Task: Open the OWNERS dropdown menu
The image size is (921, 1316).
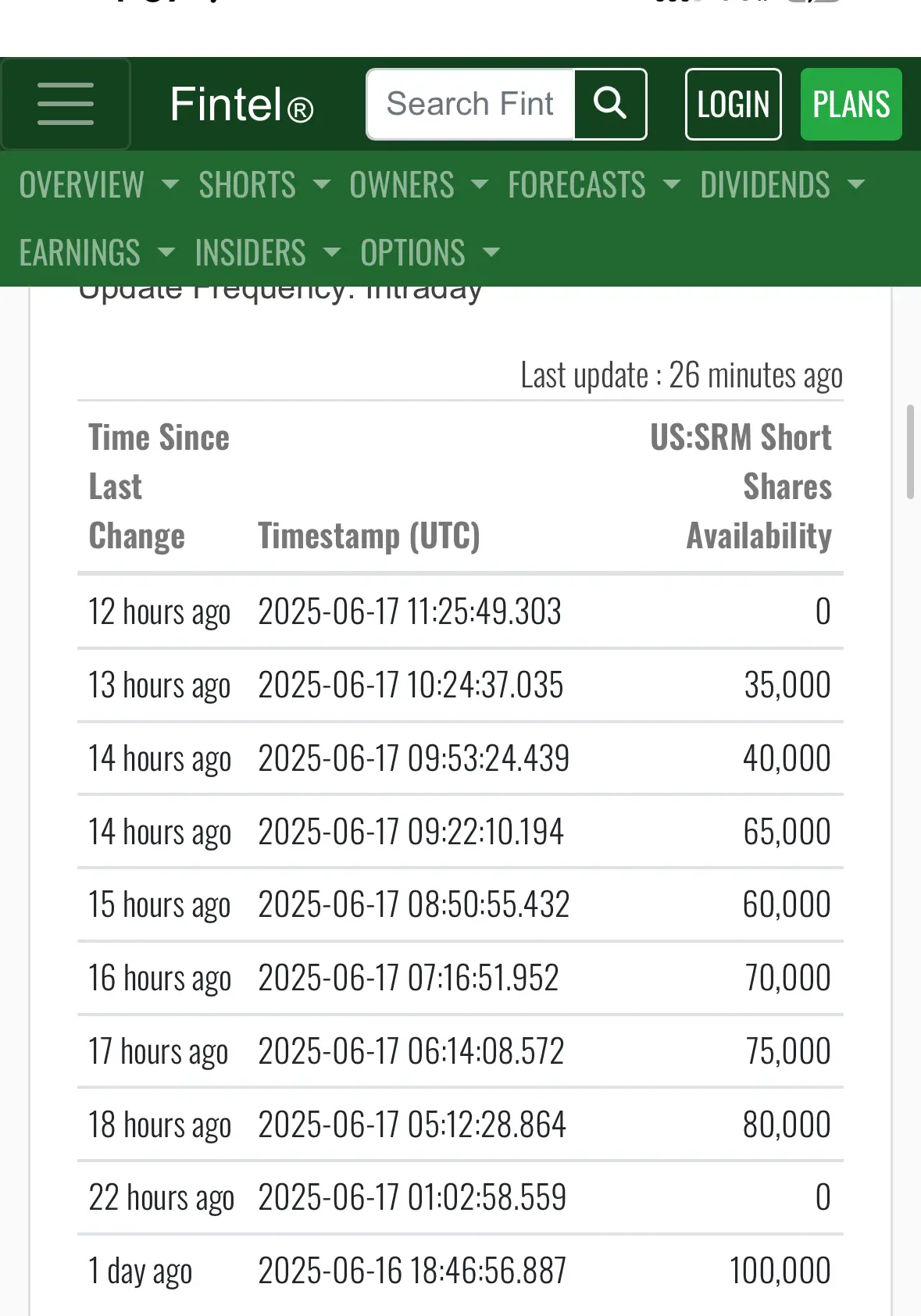Action: pos(419,185)
